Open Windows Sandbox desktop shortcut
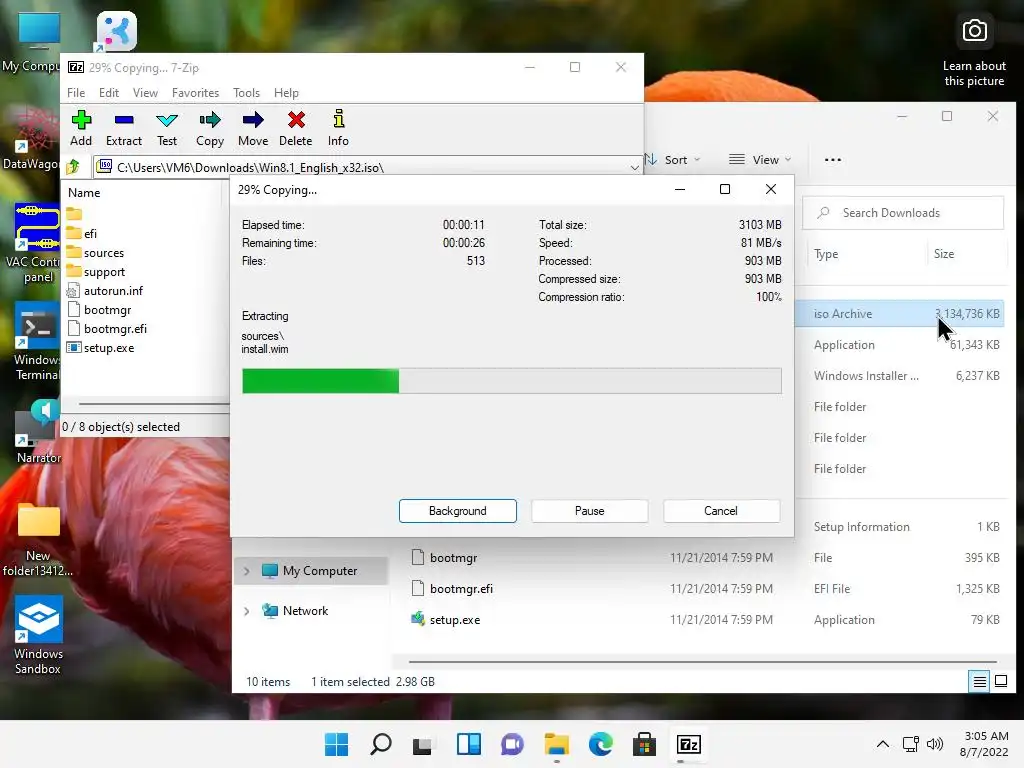Image resolution: width=1024 pixels, height=768 pixels. click(x=38, y=635)
